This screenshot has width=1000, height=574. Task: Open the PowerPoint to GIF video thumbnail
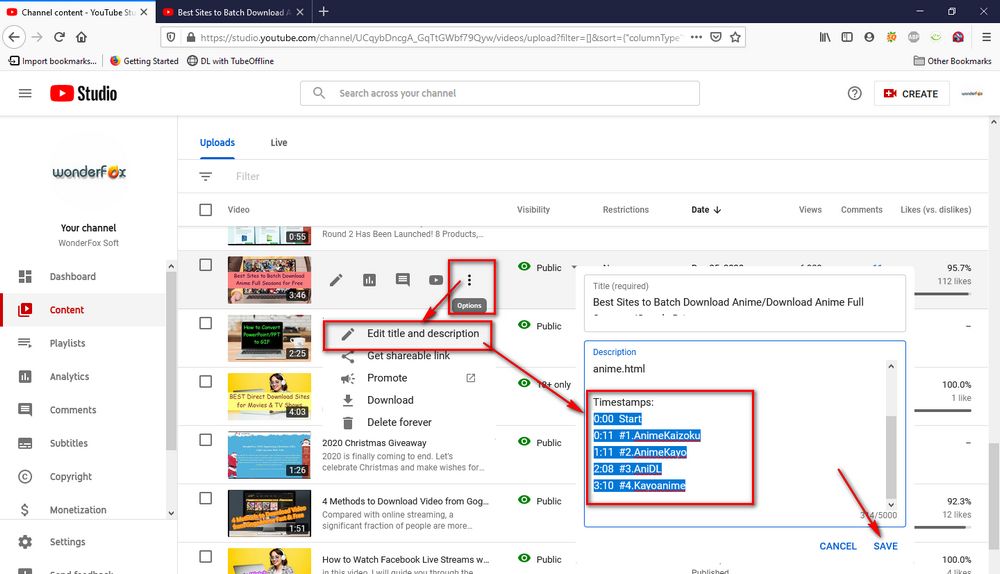pyautogui.click(x=269, y=338)
